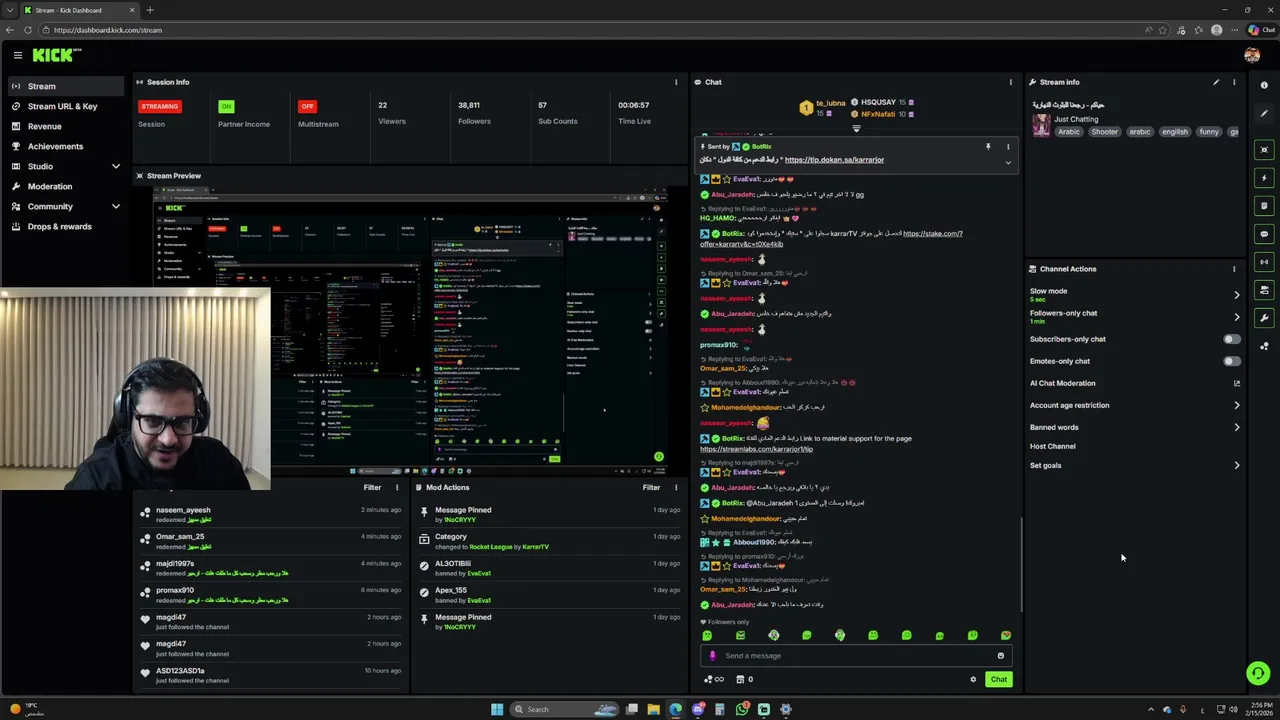Click the funny stream tag
The width and height of the screenshot is (1280, 720).
coord(1209,132)
